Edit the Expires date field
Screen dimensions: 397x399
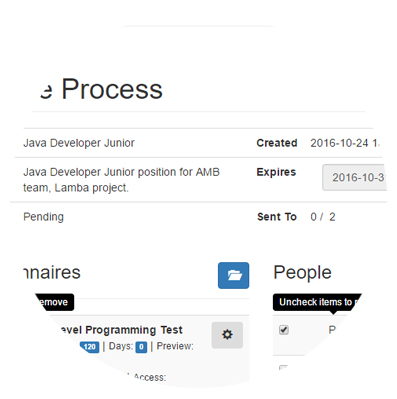point(355,177)
